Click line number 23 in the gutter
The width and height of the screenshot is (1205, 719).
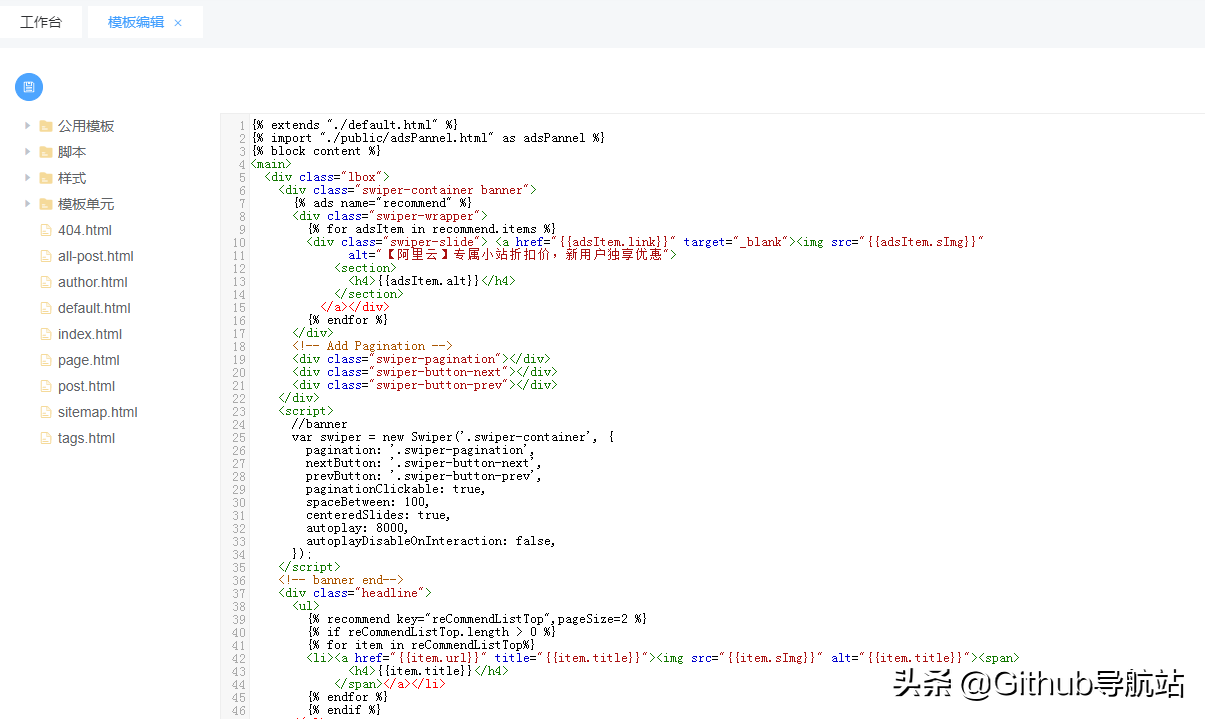(239, 411)
